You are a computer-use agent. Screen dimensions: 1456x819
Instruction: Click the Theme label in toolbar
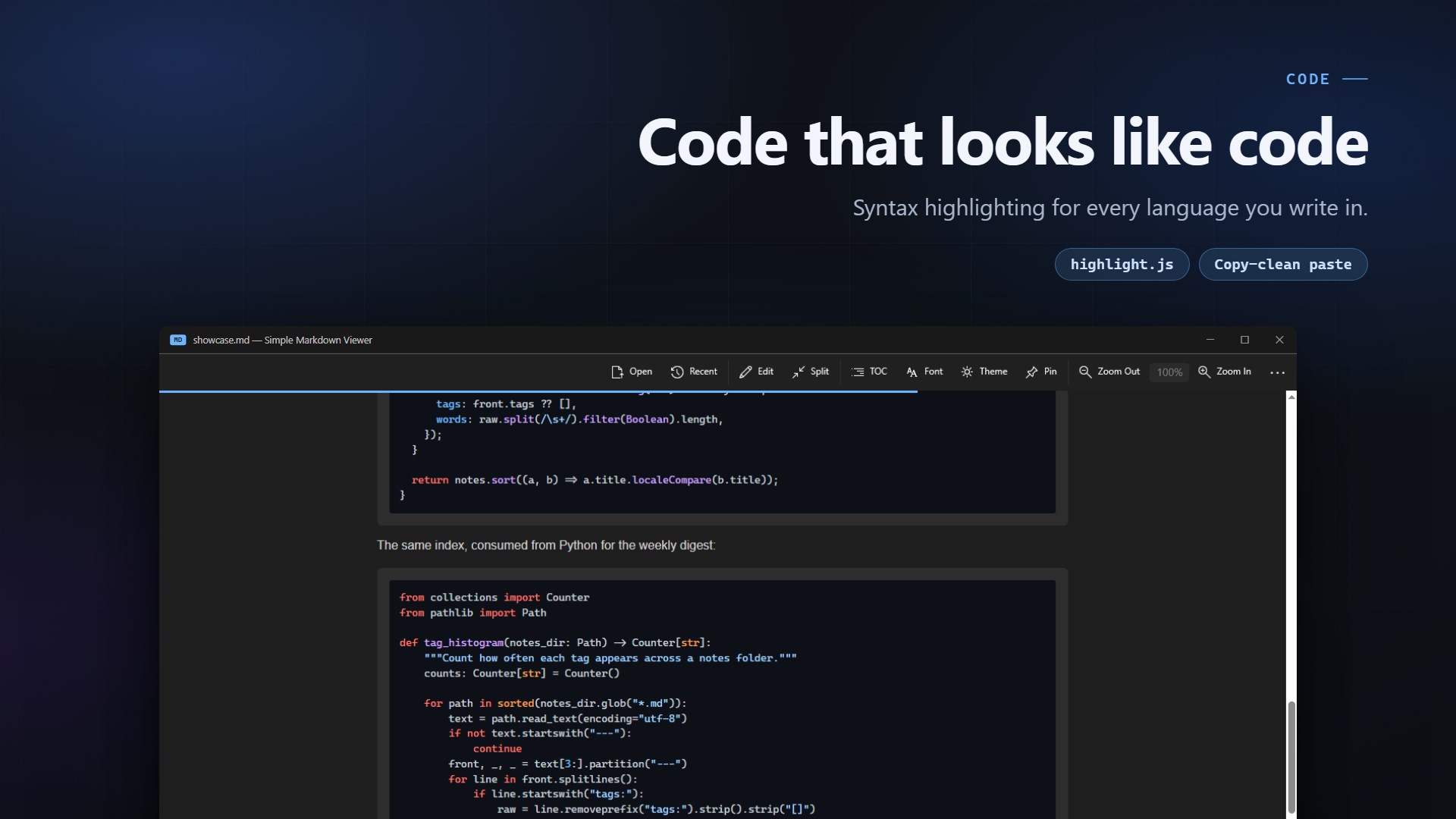pos(993,372)
